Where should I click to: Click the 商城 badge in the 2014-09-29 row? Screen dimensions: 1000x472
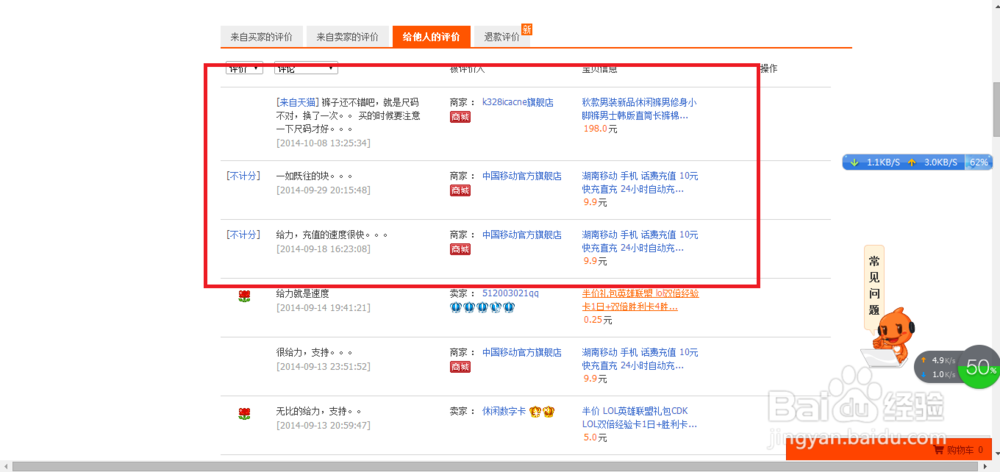point(460,190)
